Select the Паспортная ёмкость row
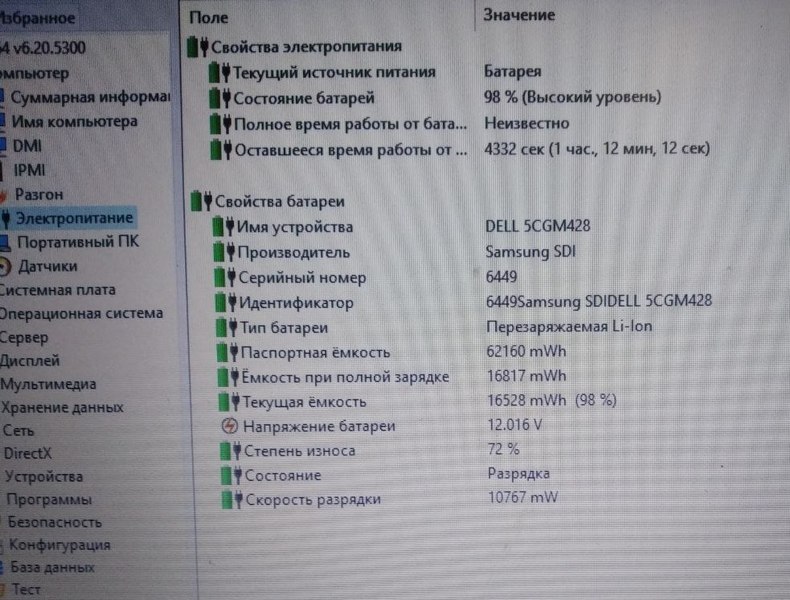Viewport: 790px width, 600px height. tap(314, 352)
